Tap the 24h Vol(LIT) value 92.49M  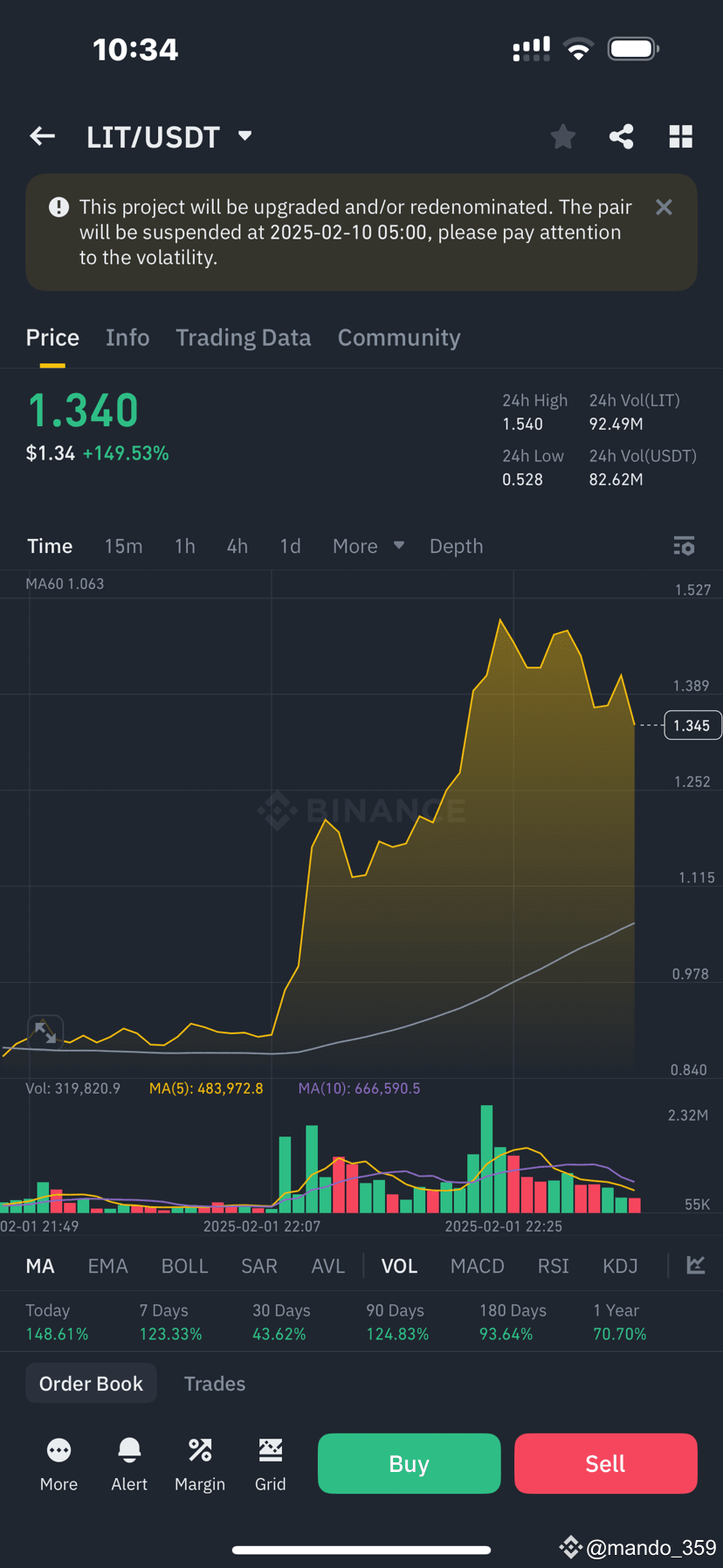pos(616,424)
